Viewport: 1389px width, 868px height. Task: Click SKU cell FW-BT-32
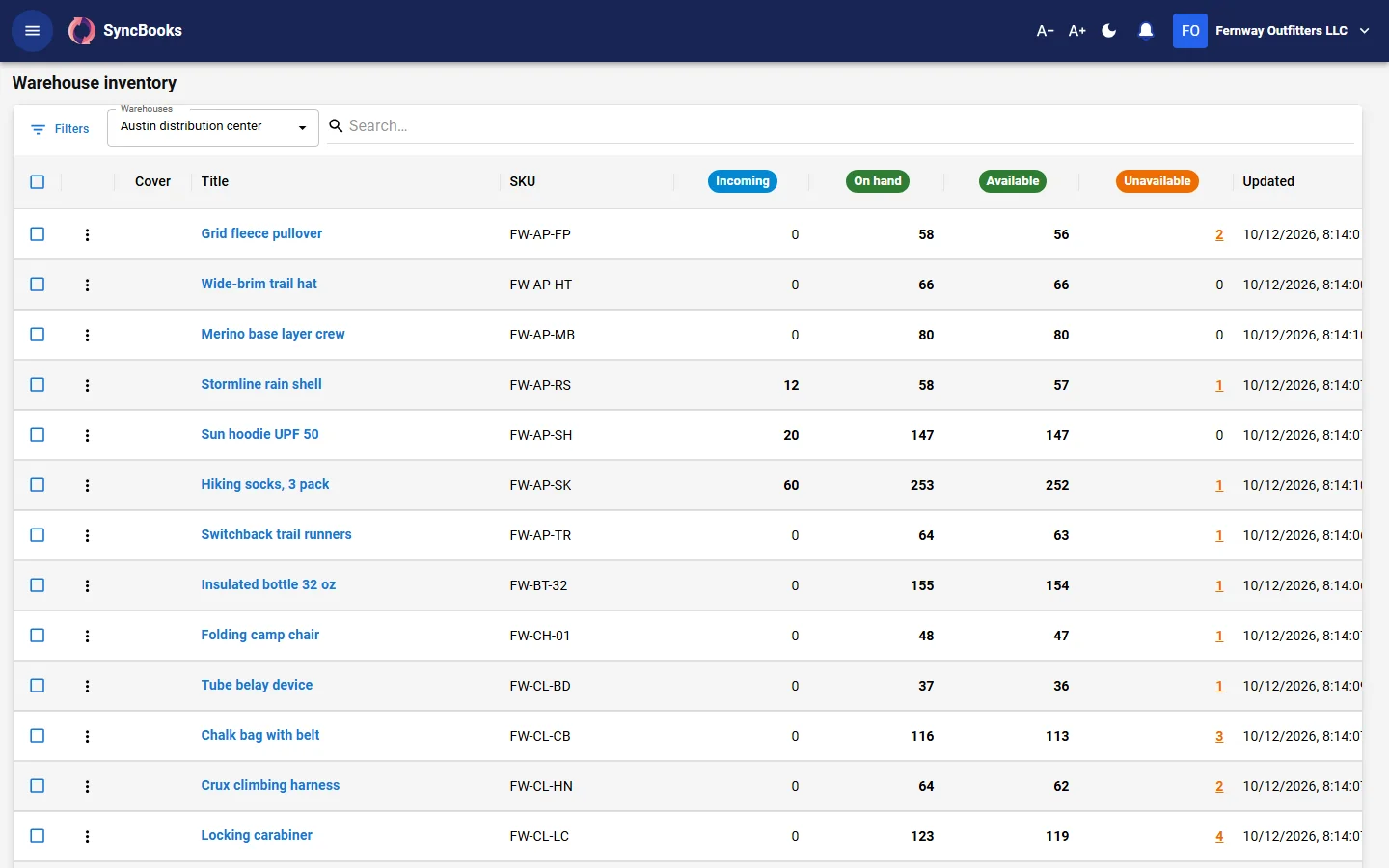point(538,585)
